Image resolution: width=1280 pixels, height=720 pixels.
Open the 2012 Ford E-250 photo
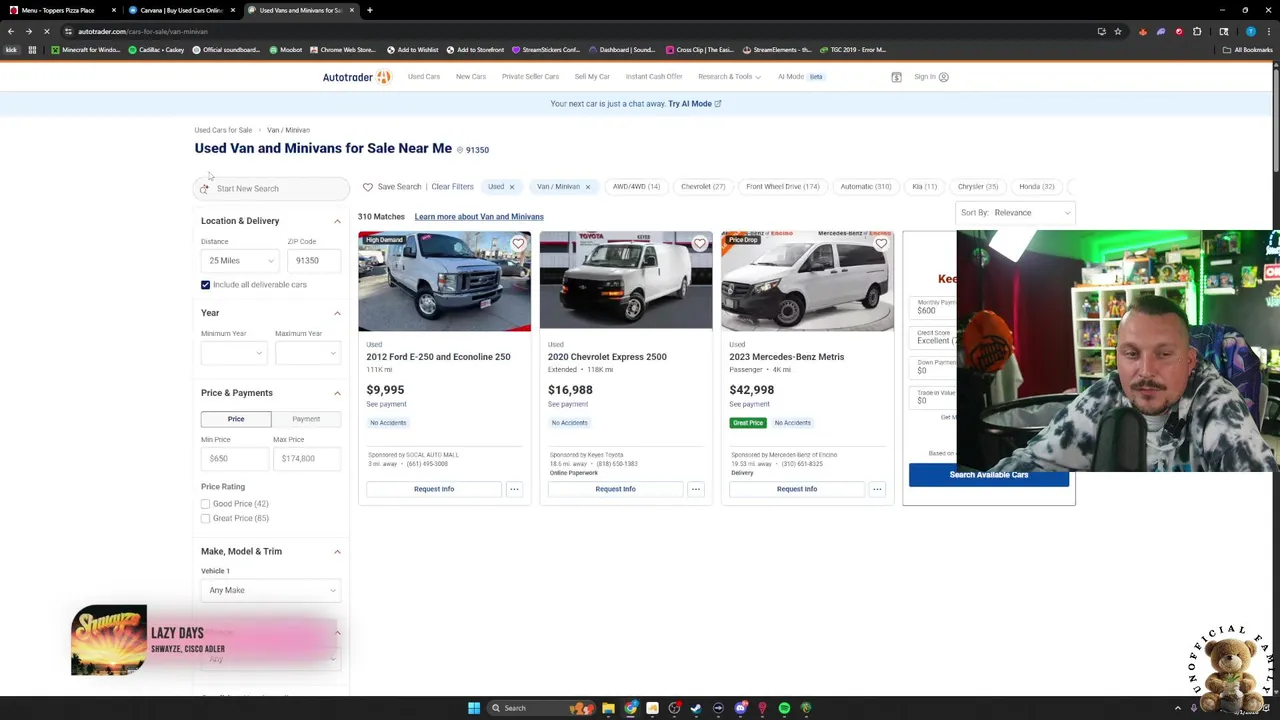[x=445, y=281]
